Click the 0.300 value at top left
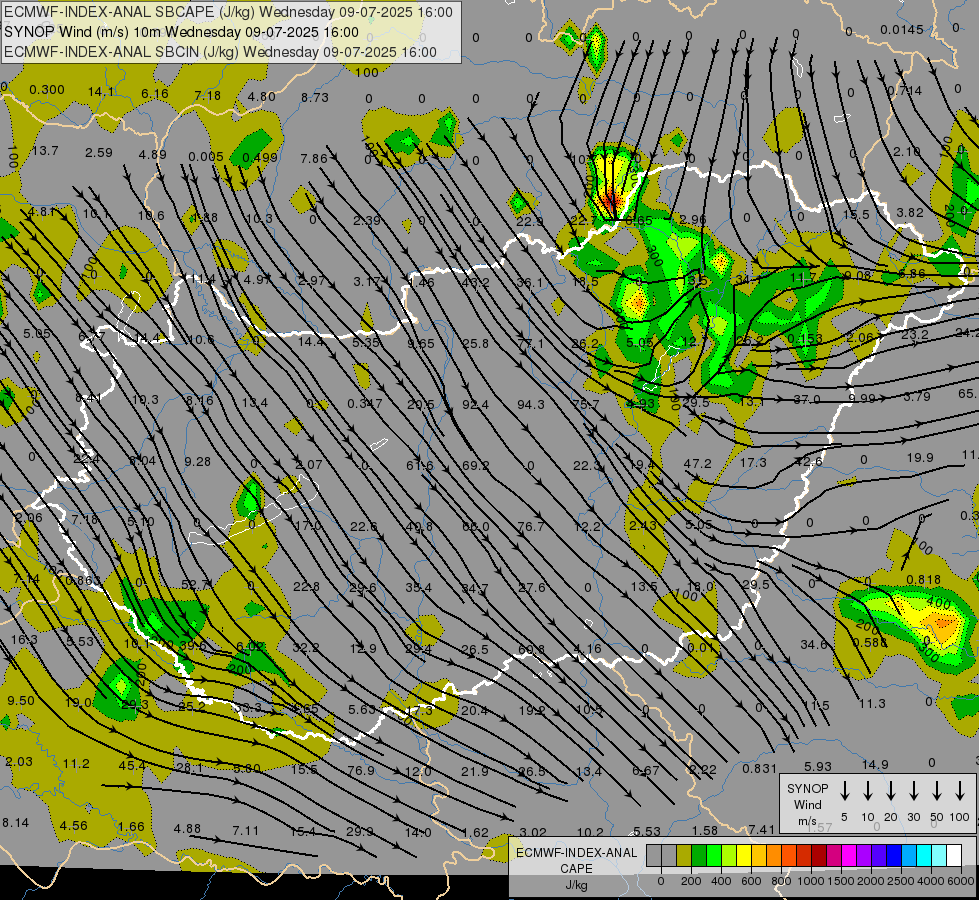 (47, 89)
